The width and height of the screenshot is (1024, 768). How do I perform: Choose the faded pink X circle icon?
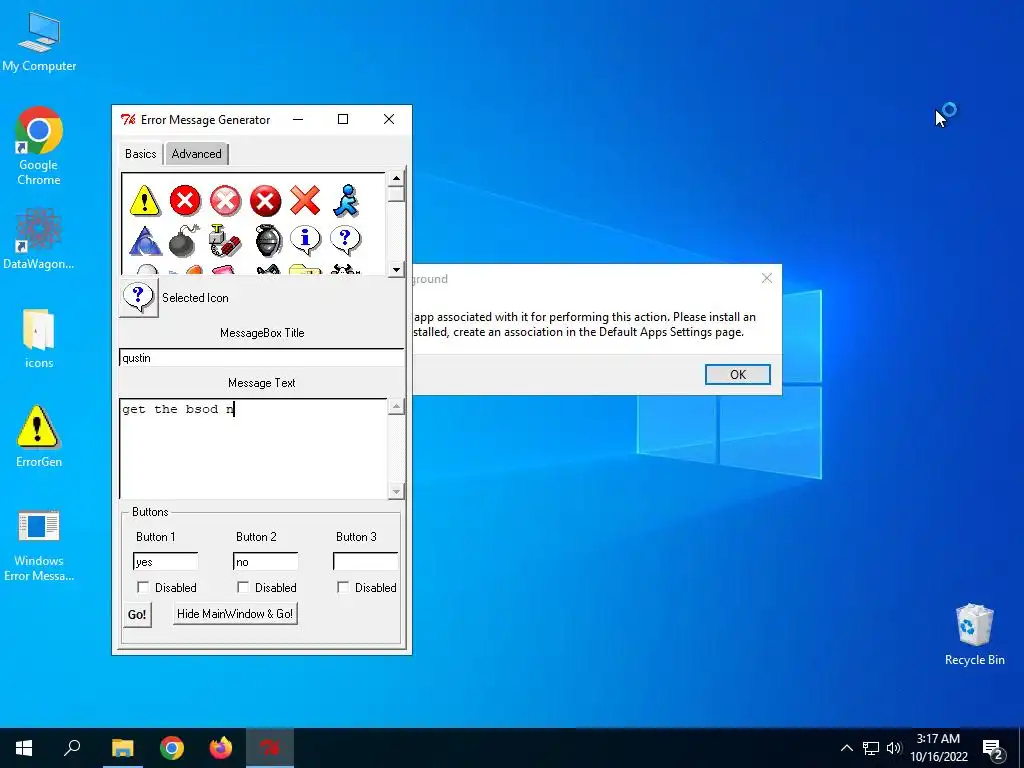click(225, 200)
